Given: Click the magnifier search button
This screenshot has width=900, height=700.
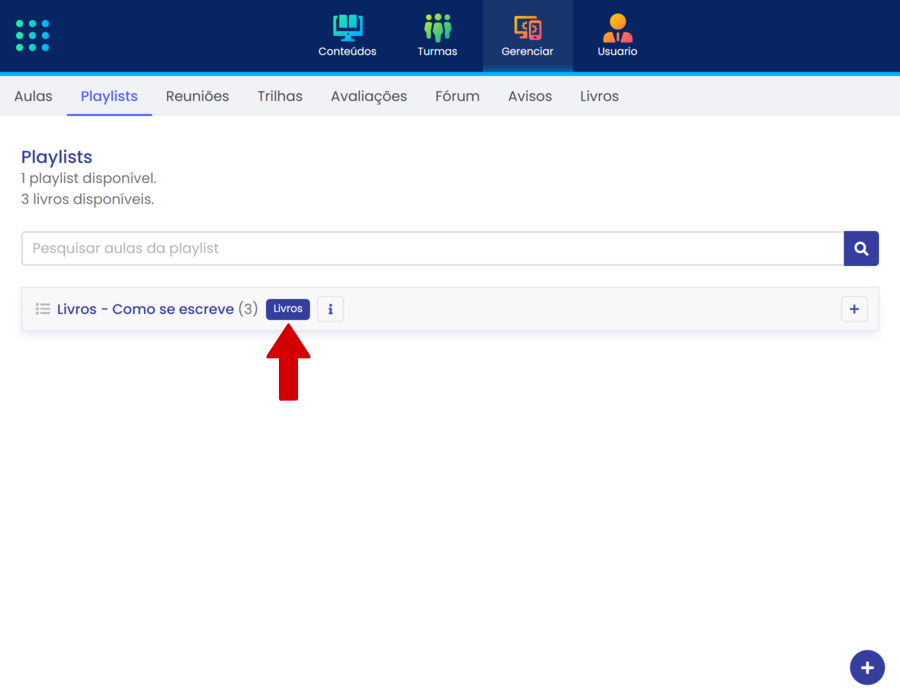Looking at the screenshot, I should [x=861, y=249].
